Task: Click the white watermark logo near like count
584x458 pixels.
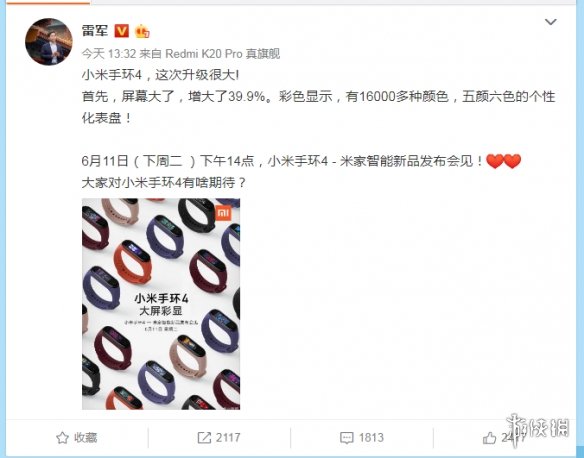Action: click(538, 429)
